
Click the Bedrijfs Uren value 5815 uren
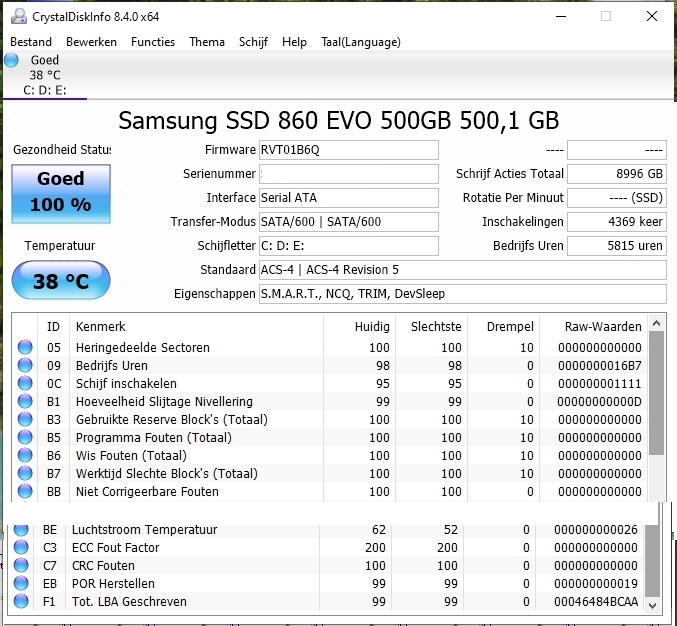tap(617, 246)
